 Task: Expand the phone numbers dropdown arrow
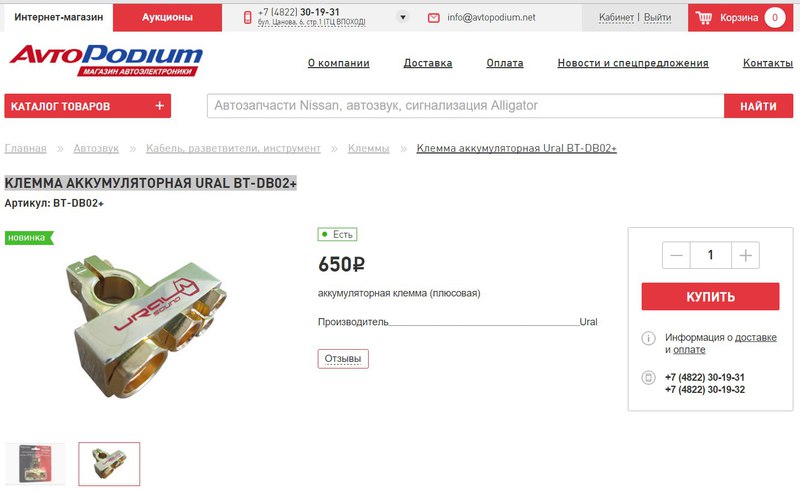click(403, 17)
